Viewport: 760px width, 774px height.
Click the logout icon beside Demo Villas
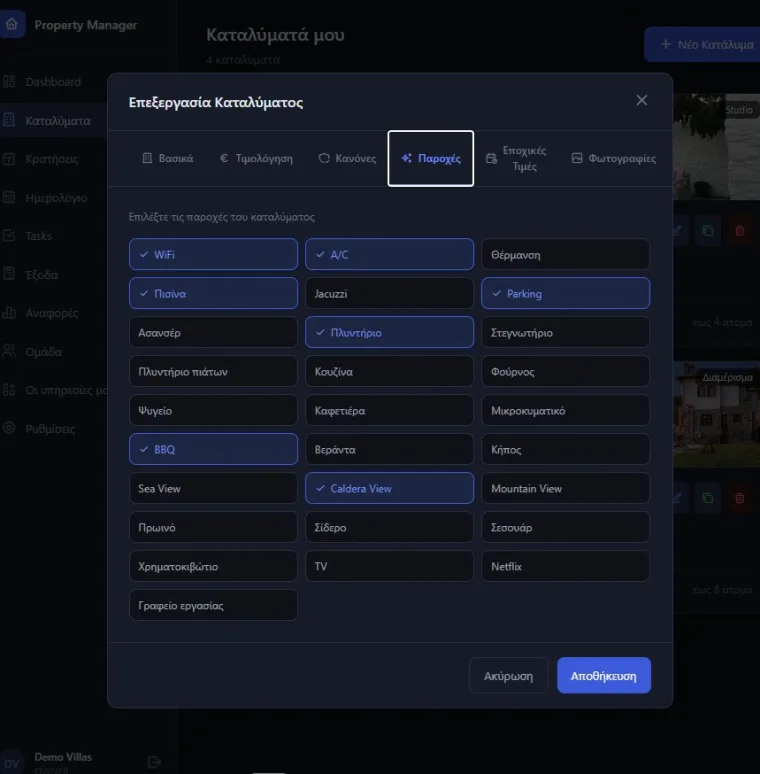point(154,762)
